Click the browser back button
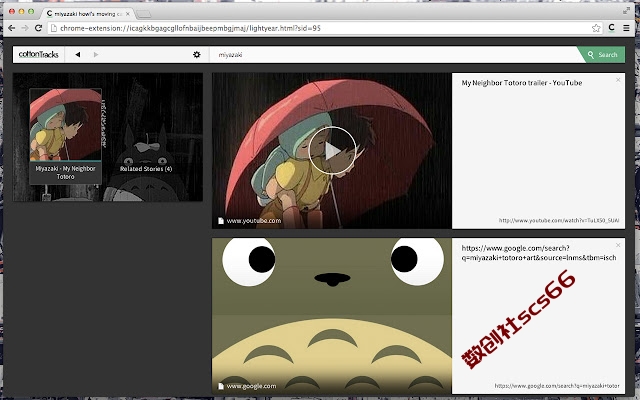This screenshot has width=640, height=400. coord(11,28)
